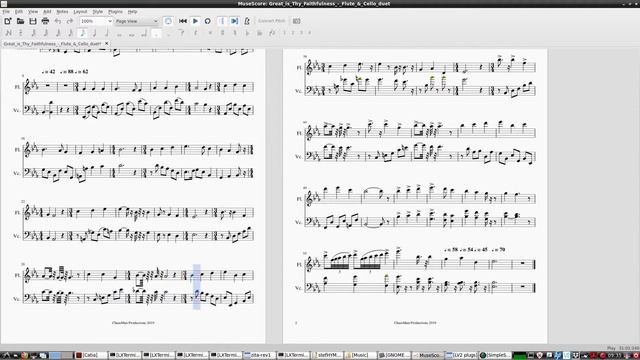The width and height of the screenshot is (640, 360).
Task: Save the score using the floppy disk icon
Action: pyautogui.click(x=33, y=21)
